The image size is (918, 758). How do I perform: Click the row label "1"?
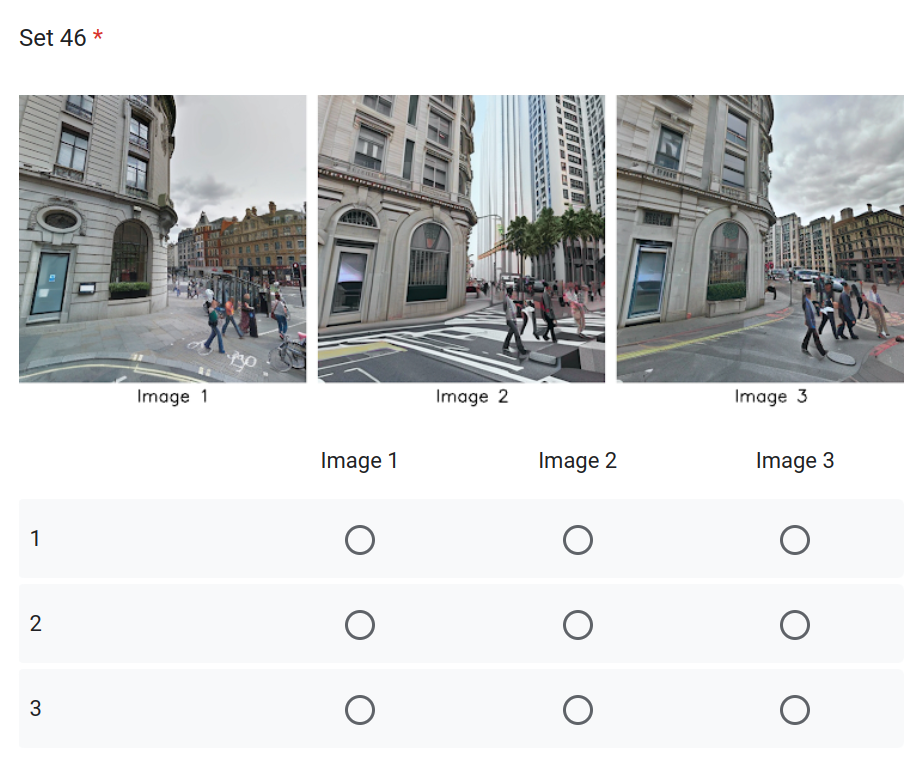click(36, 539)
